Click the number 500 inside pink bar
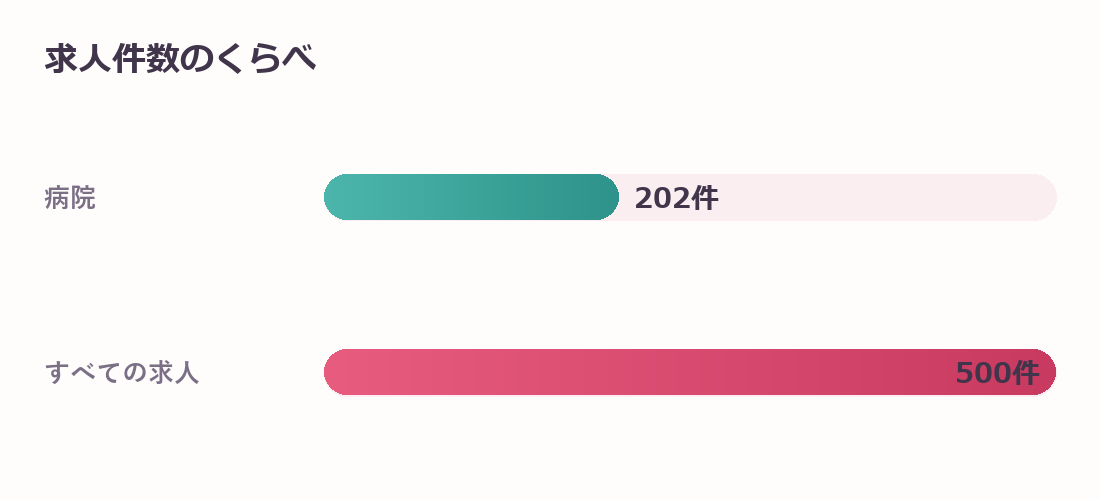This screenshot has height=500, width=1100. tap(983, 373)
